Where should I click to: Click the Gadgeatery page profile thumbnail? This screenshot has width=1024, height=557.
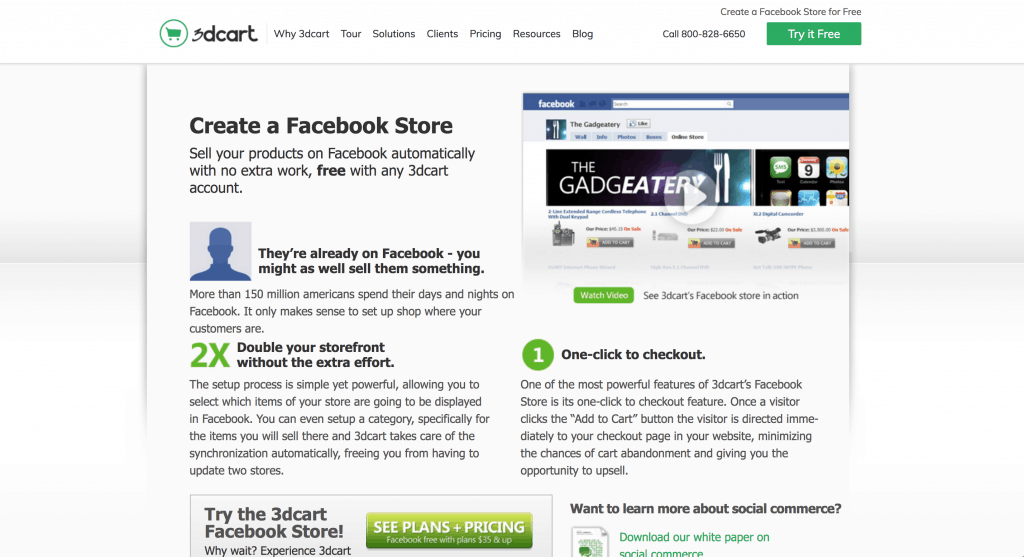[x=556, y=129]
